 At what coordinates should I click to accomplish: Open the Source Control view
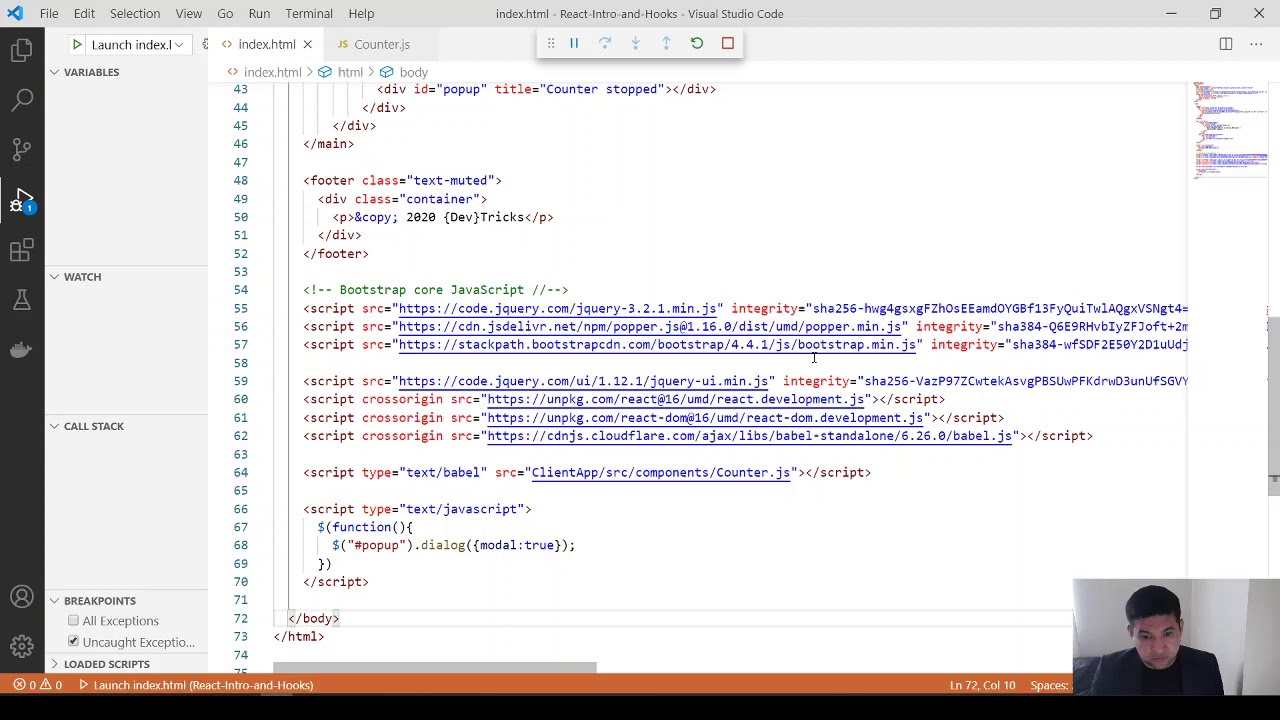(22, 149)
